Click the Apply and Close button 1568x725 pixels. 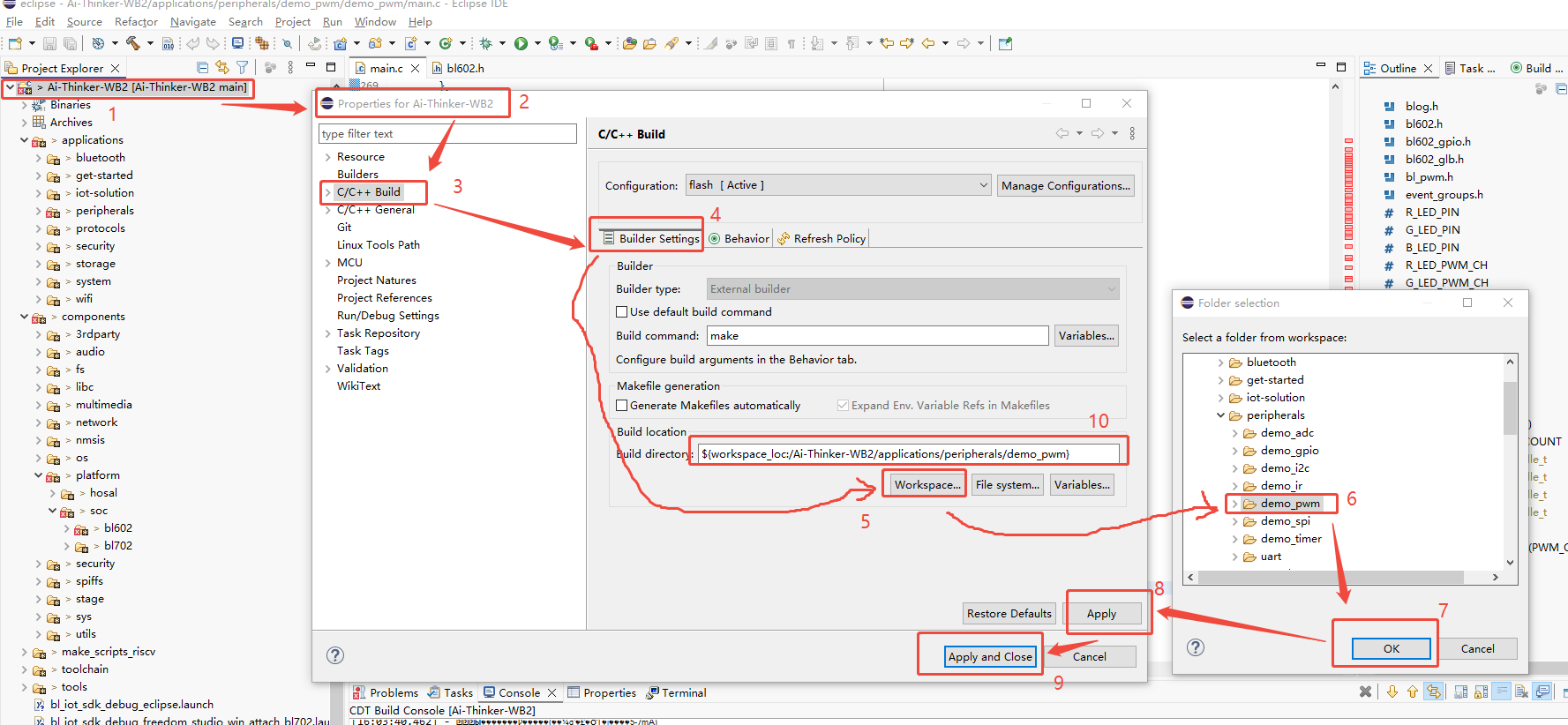coord(990,656)
